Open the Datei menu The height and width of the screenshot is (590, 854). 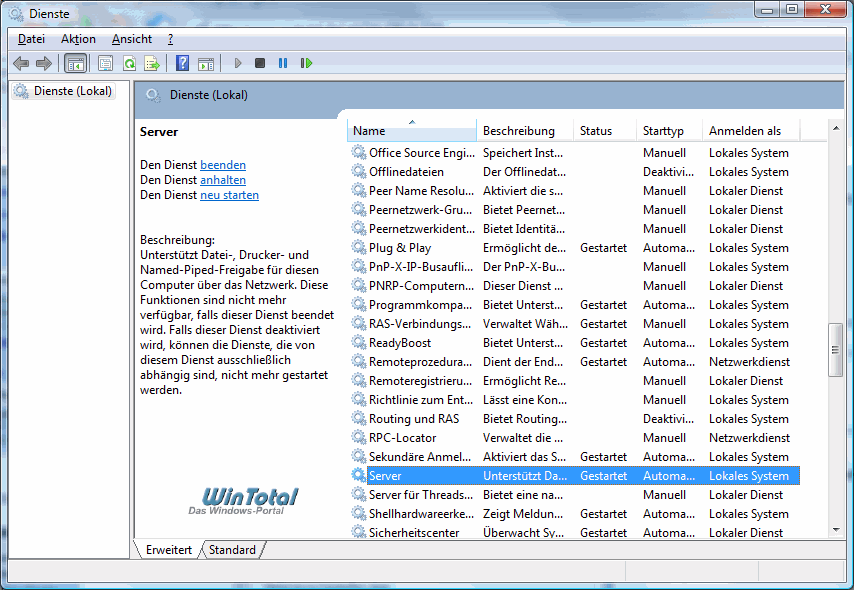tap(31, 39)
